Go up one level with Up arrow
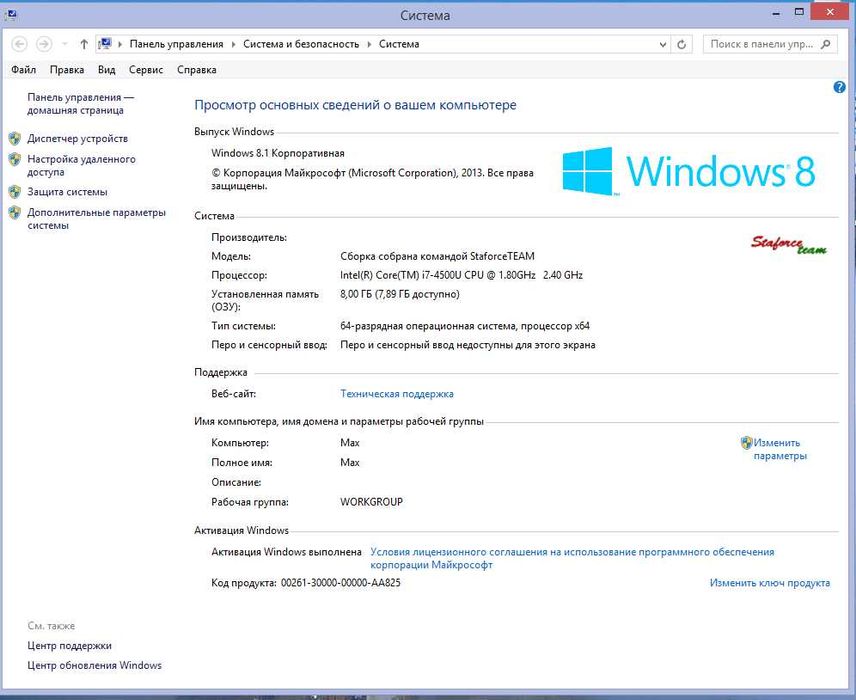 coord(84,44)
